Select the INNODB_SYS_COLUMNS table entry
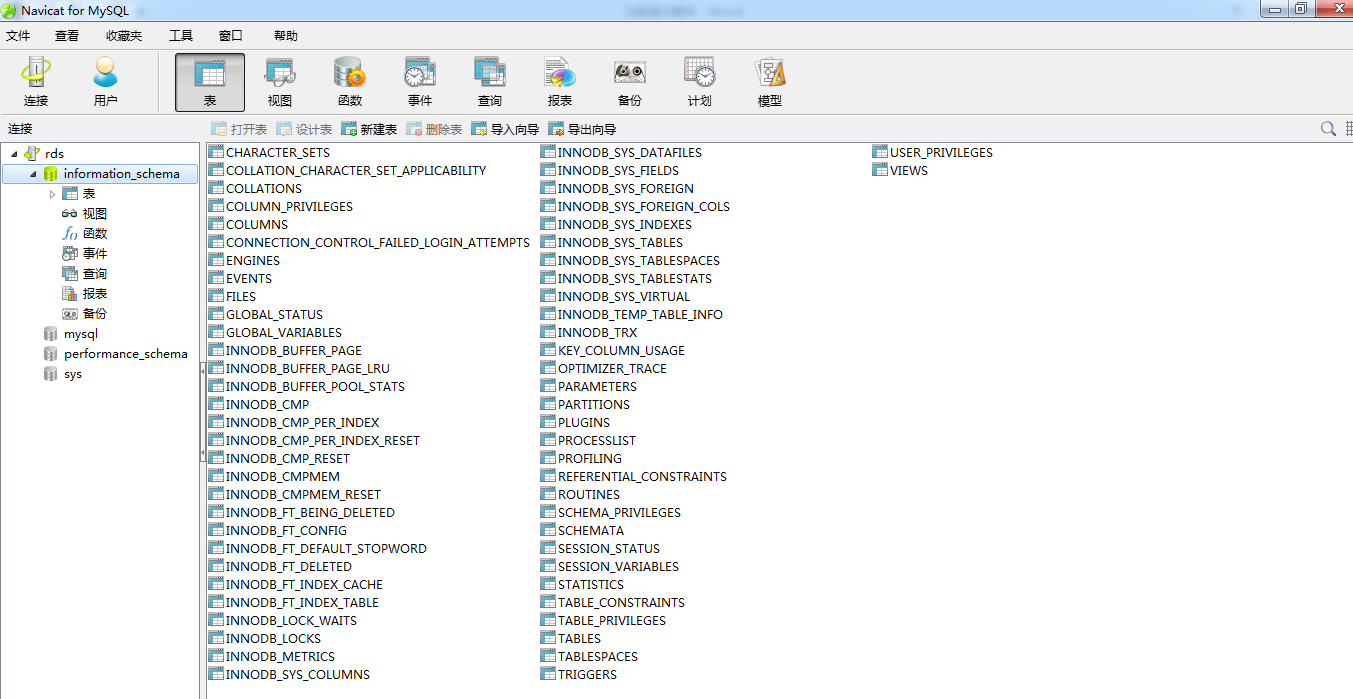1353x699 pixels. 290,675
